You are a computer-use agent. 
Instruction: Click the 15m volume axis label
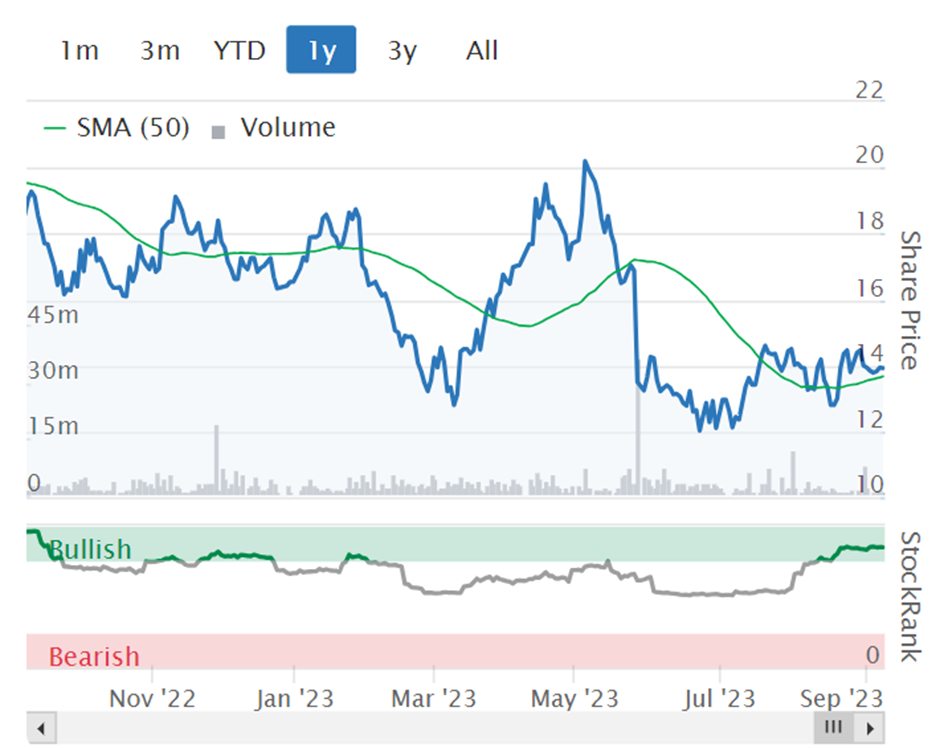(x=53, y=426)
